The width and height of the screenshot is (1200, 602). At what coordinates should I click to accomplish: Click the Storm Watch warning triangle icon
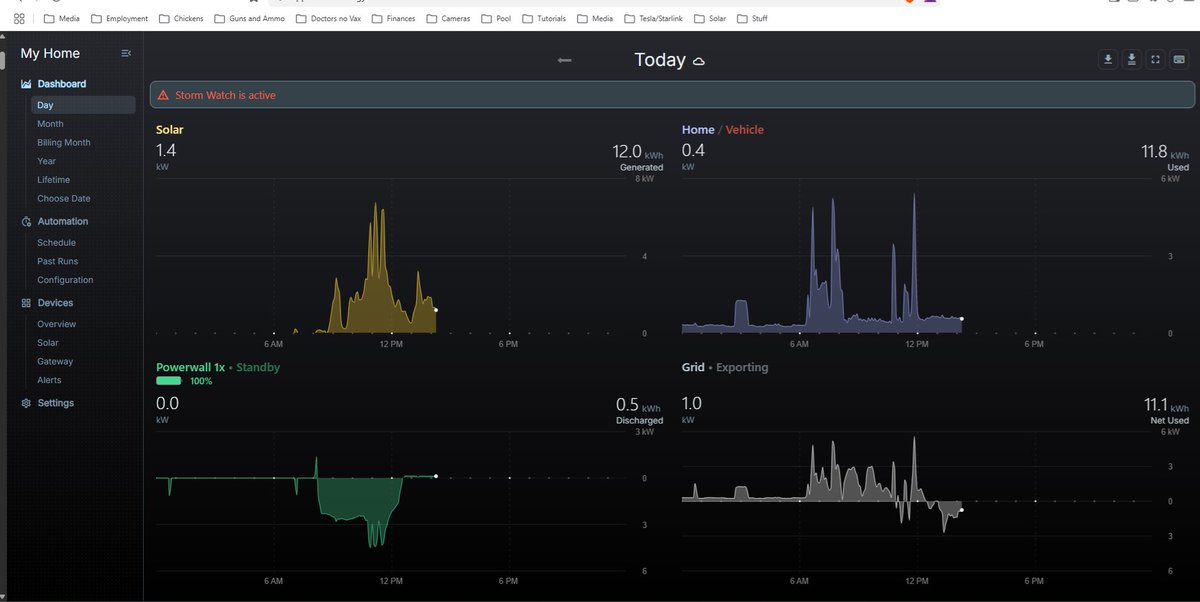[163, 95]
